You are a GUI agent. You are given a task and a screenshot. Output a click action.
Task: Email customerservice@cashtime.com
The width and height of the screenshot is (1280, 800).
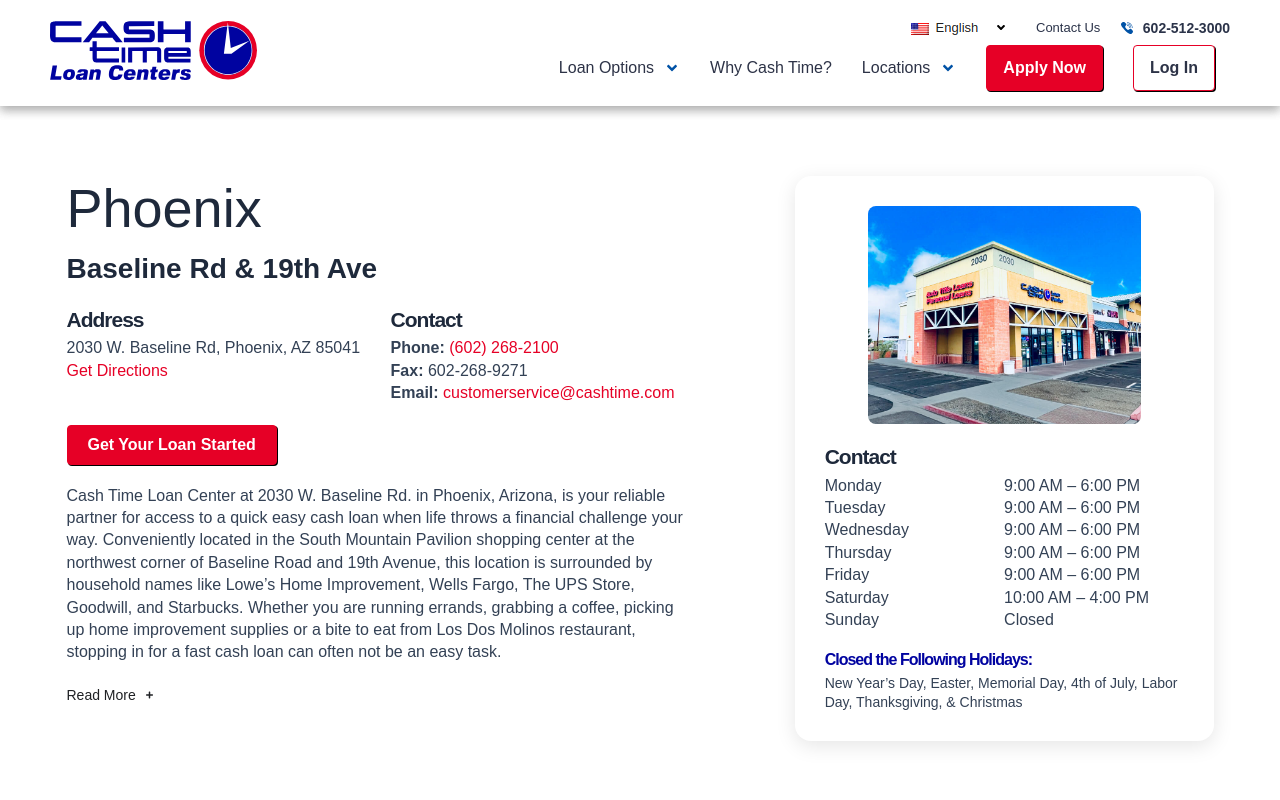[x=559, y=393]
